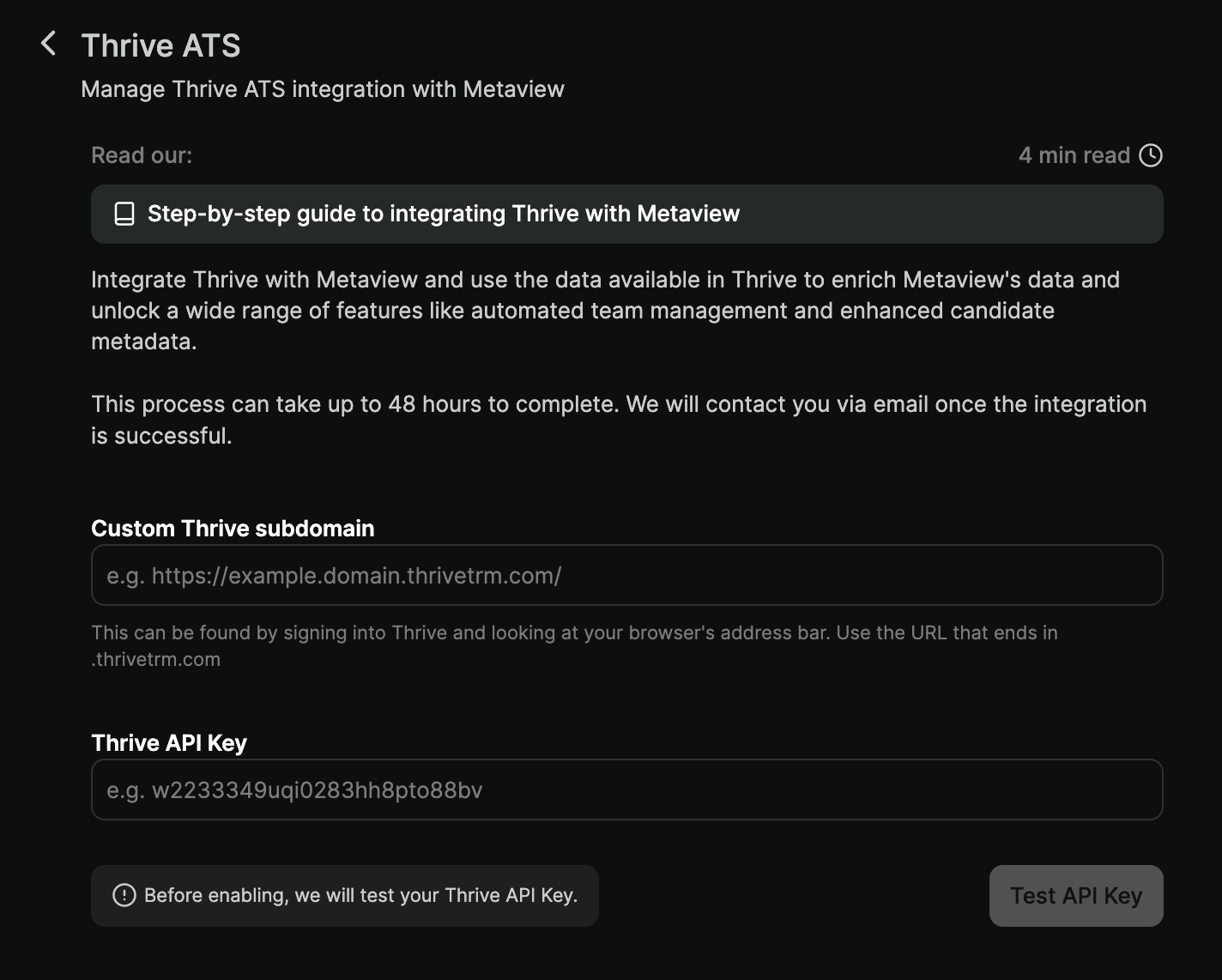This screenshot has width=1222, height=980.
Task: Click the right end of the 'Before enabling' notice box
Action: [589, 895]
